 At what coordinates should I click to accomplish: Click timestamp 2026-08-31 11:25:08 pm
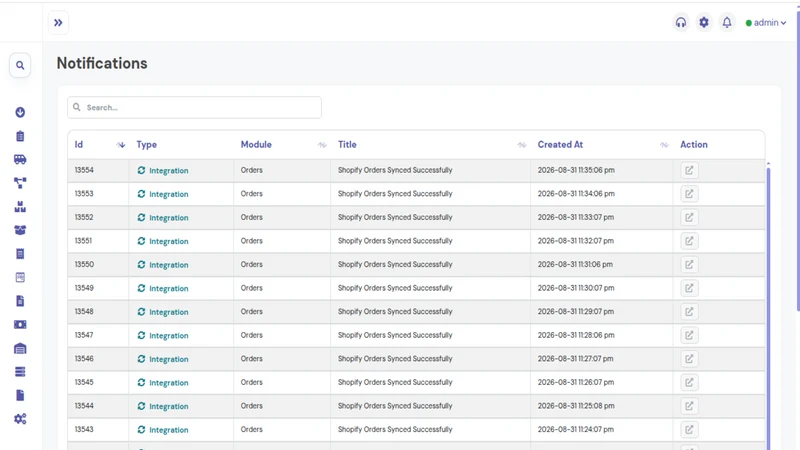click(x=576, y=406)
